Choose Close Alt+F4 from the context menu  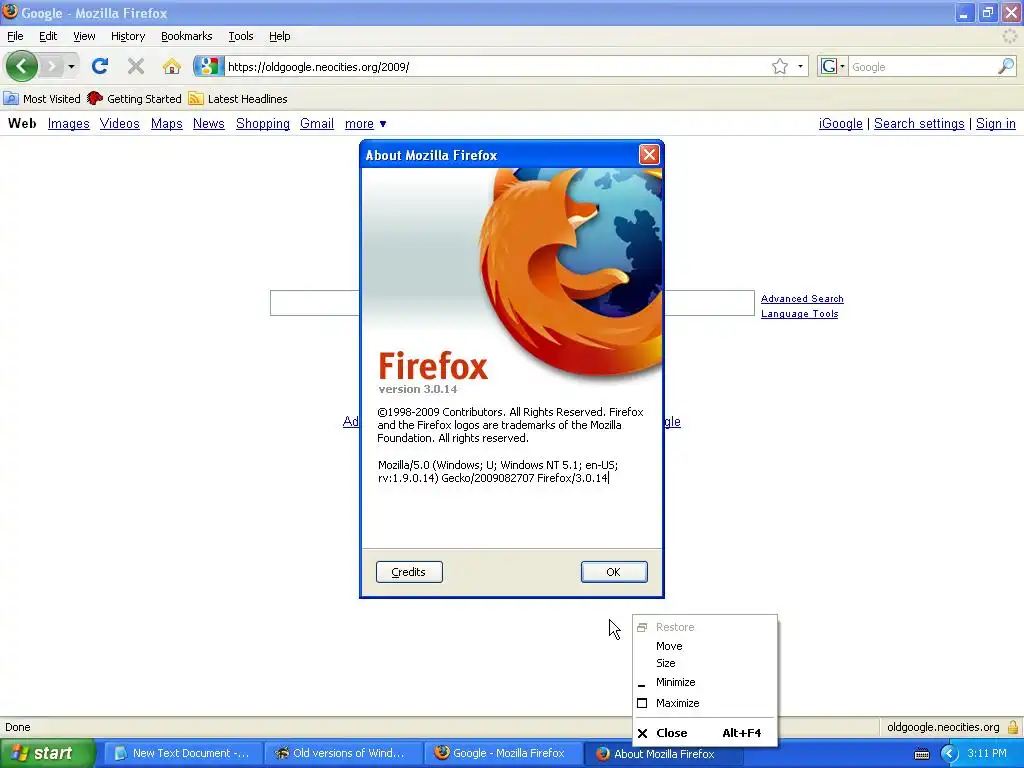click(x=705, y=733)
